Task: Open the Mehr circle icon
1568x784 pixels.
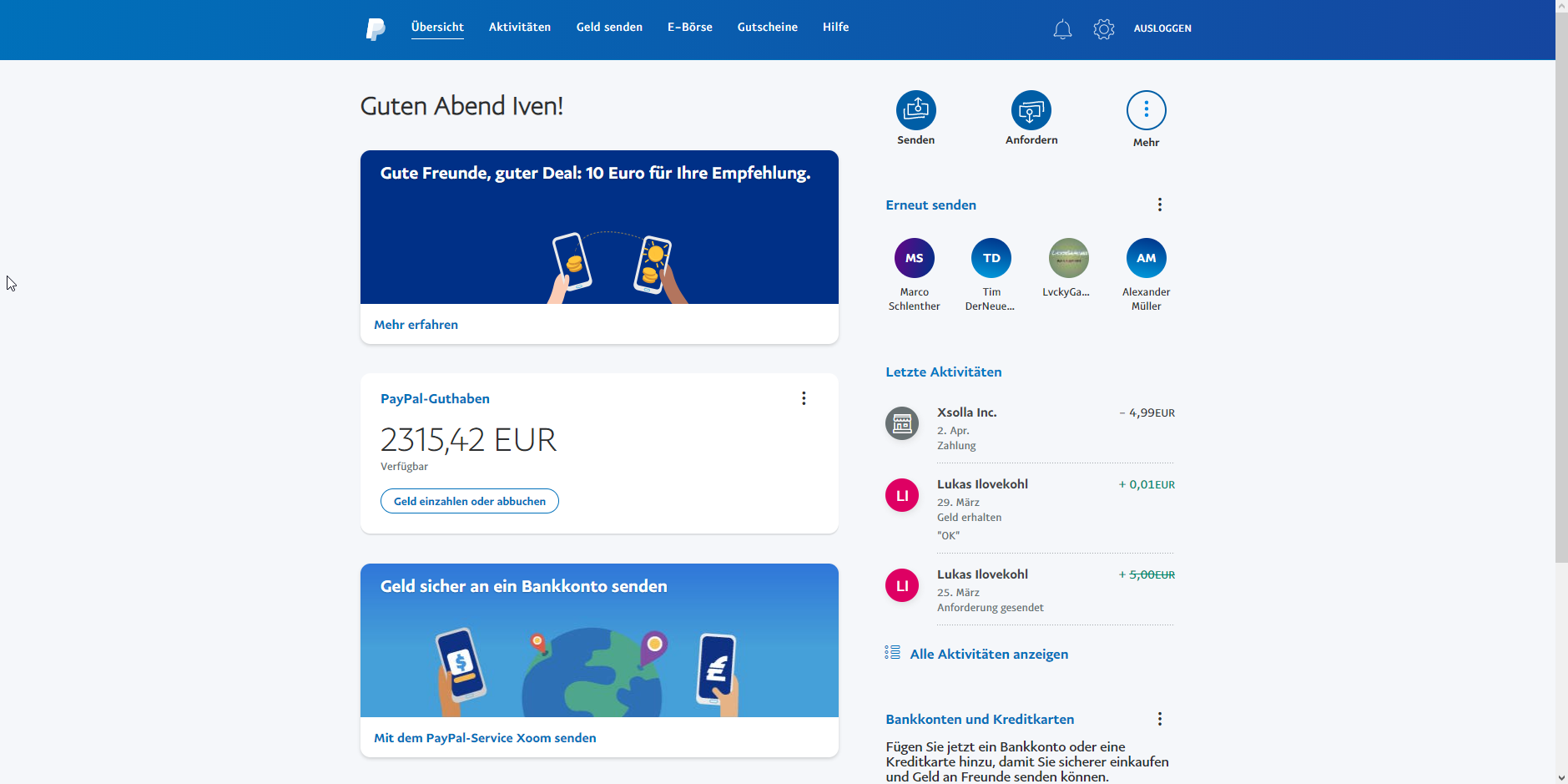Action: (1146, 110)
